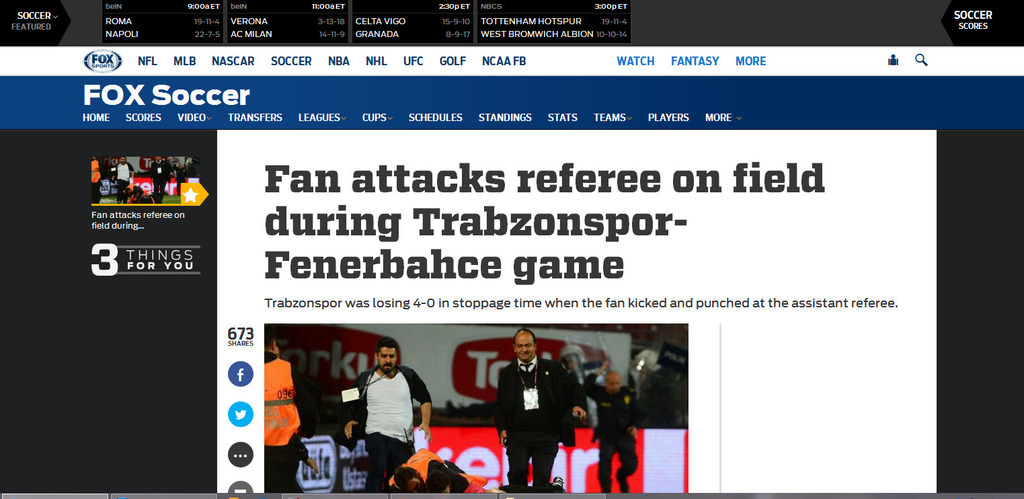1024x499 pixels.
Task: Open more sharing options ellipsis icon
Action: (x=240, y=455)
